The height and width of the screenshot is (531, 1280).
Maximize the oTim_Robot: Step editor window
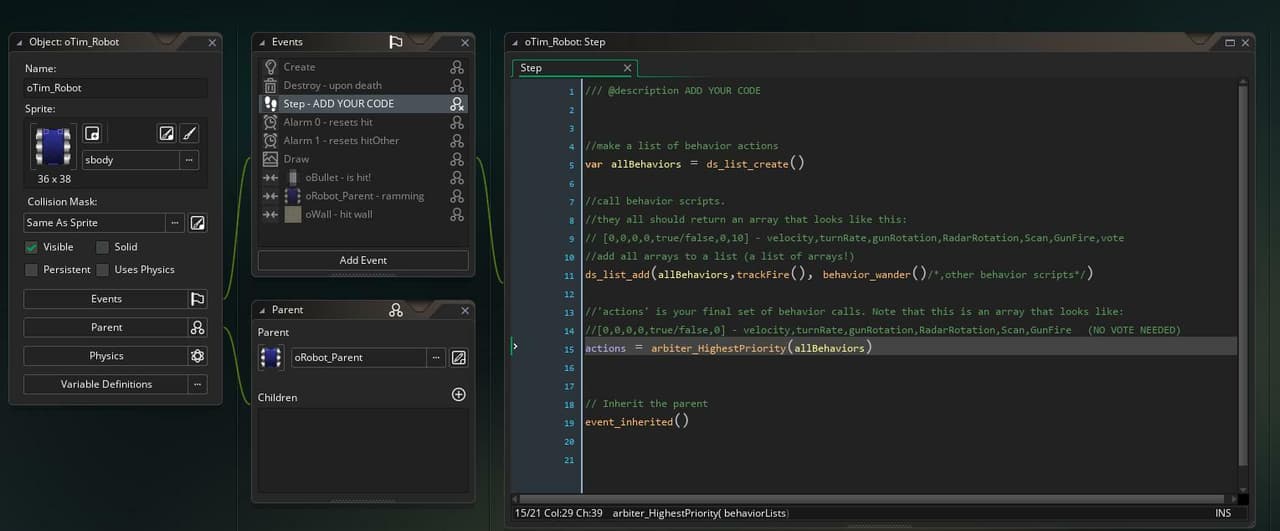point(1229,42)
